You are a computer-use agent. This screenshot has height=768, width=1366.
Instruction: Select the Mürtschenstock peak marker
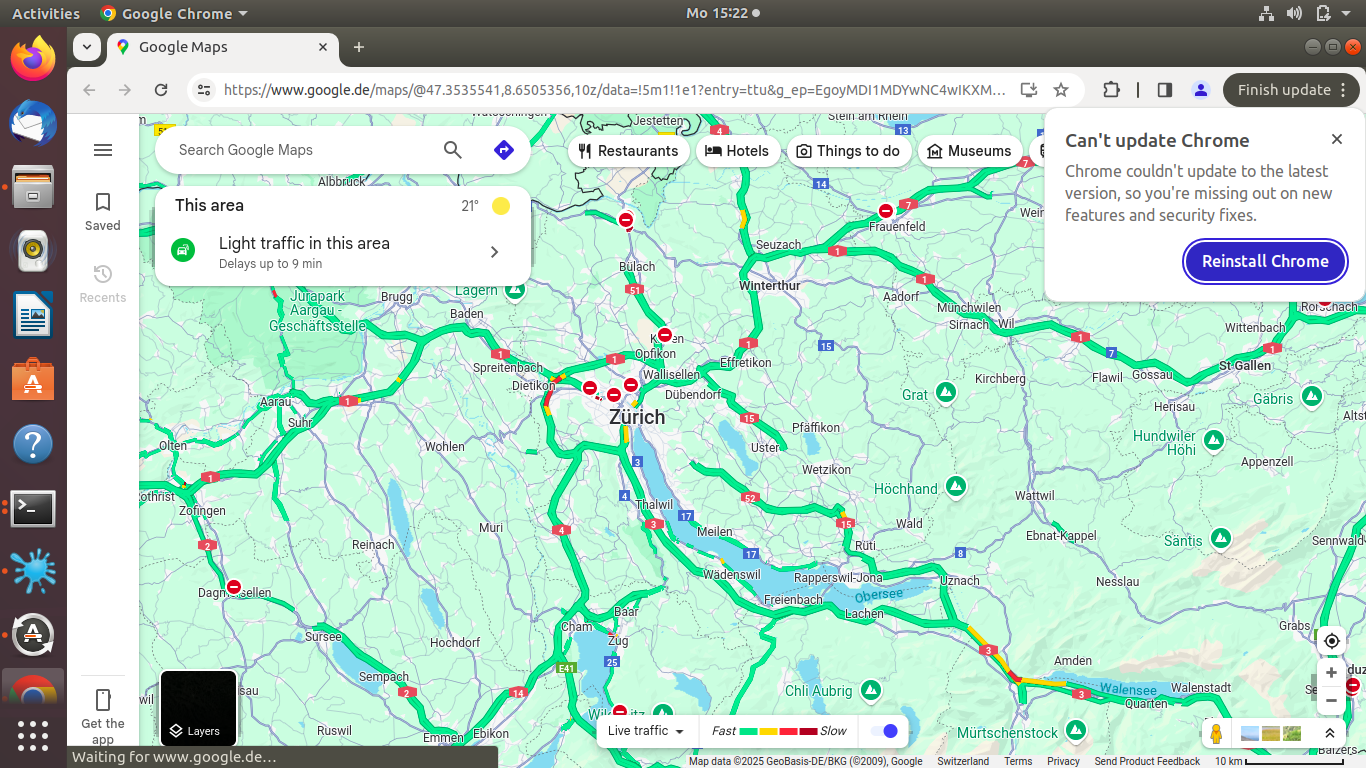pyautogui.click(x=1076, y=731)
